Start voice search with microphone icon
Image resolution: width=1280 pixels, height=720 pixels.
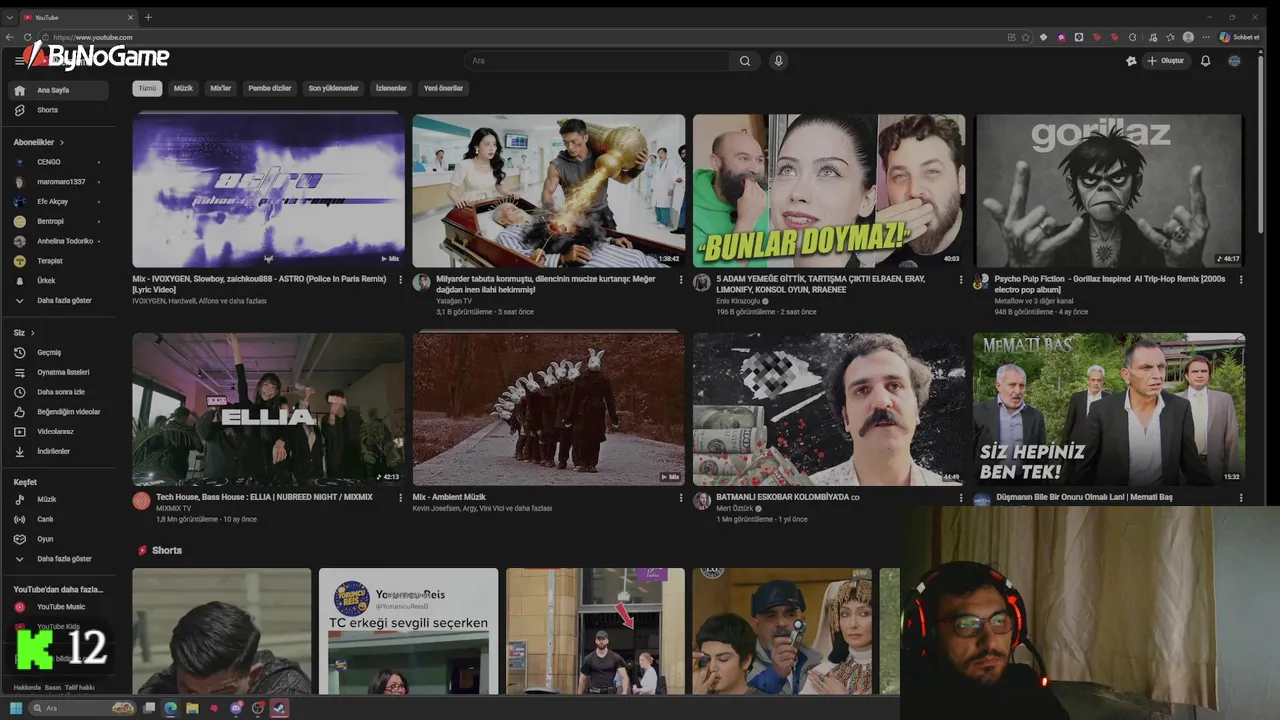click(x=779, y=61)
